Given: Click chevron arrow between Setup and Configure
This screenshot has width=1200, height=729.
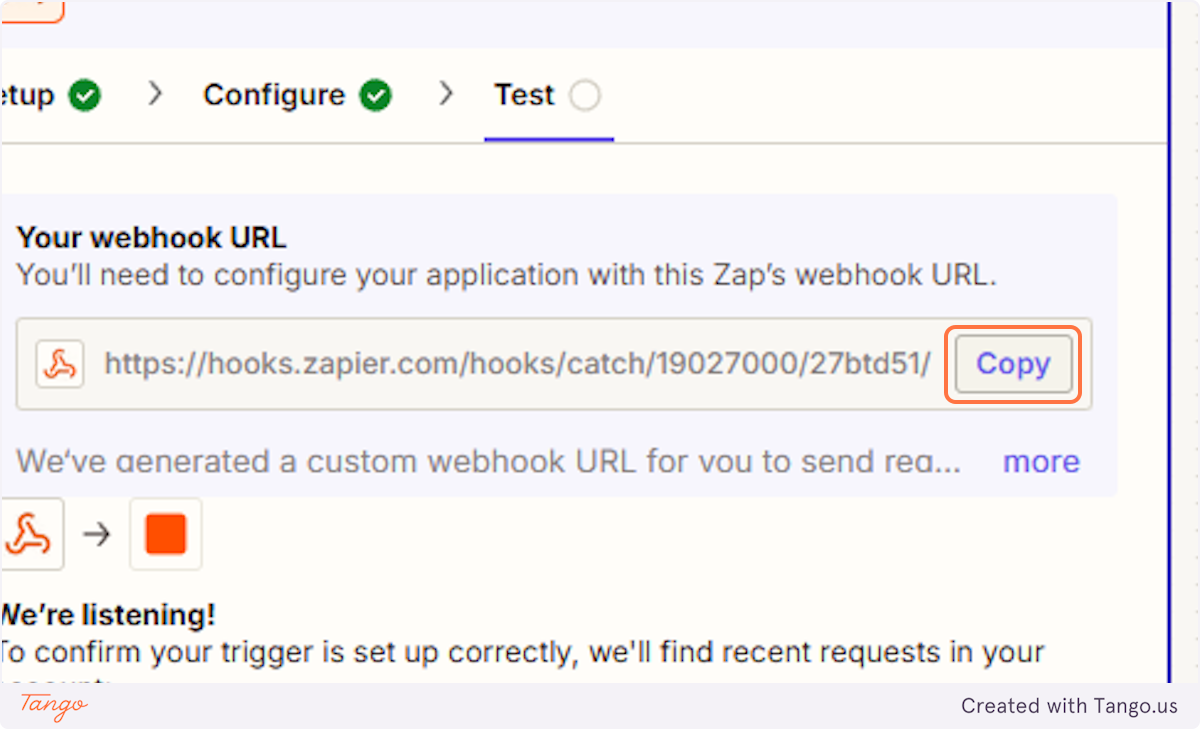Looking at the screenshot, I should point(155,95).
